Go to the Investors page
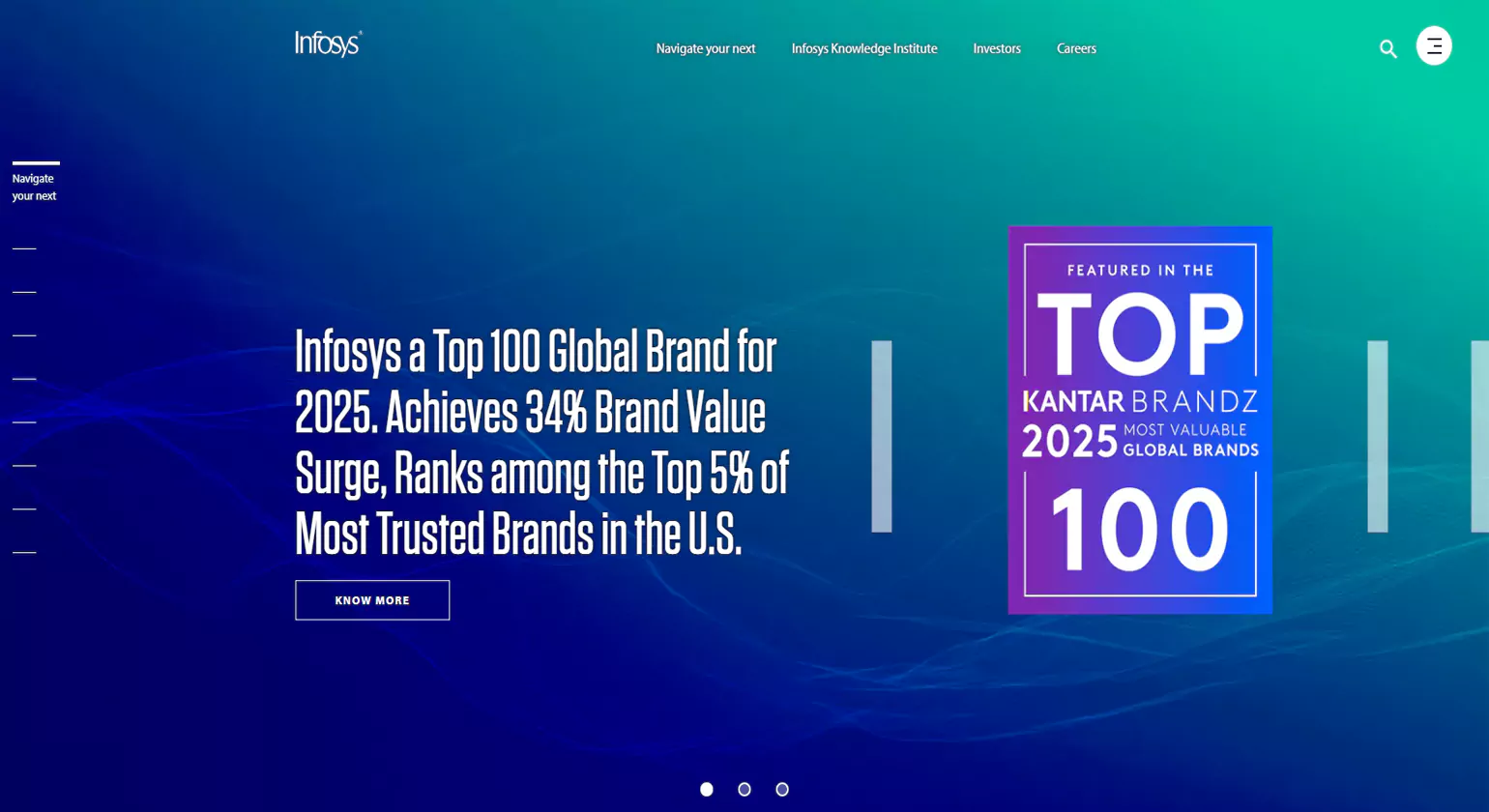Viewport: 1489px width, 812px height. (996, 48)
